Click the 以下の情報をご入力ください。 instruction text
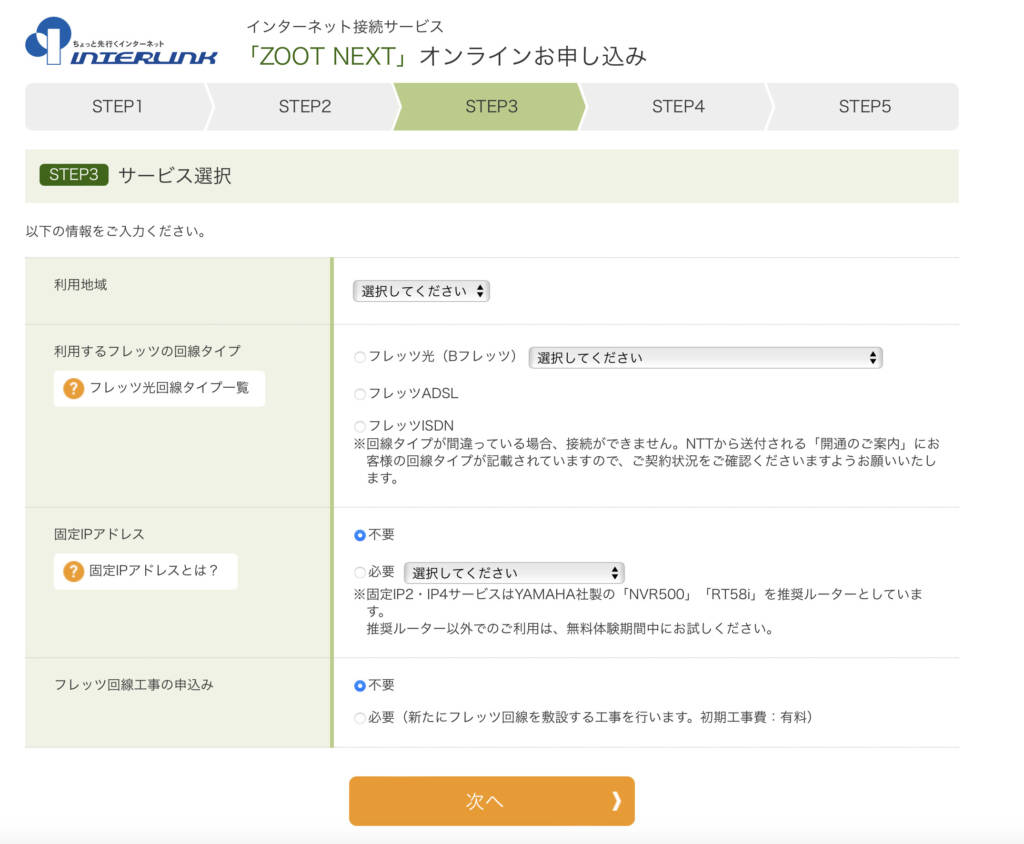This screenshot has width=1024, height=844. coord(116,231)
